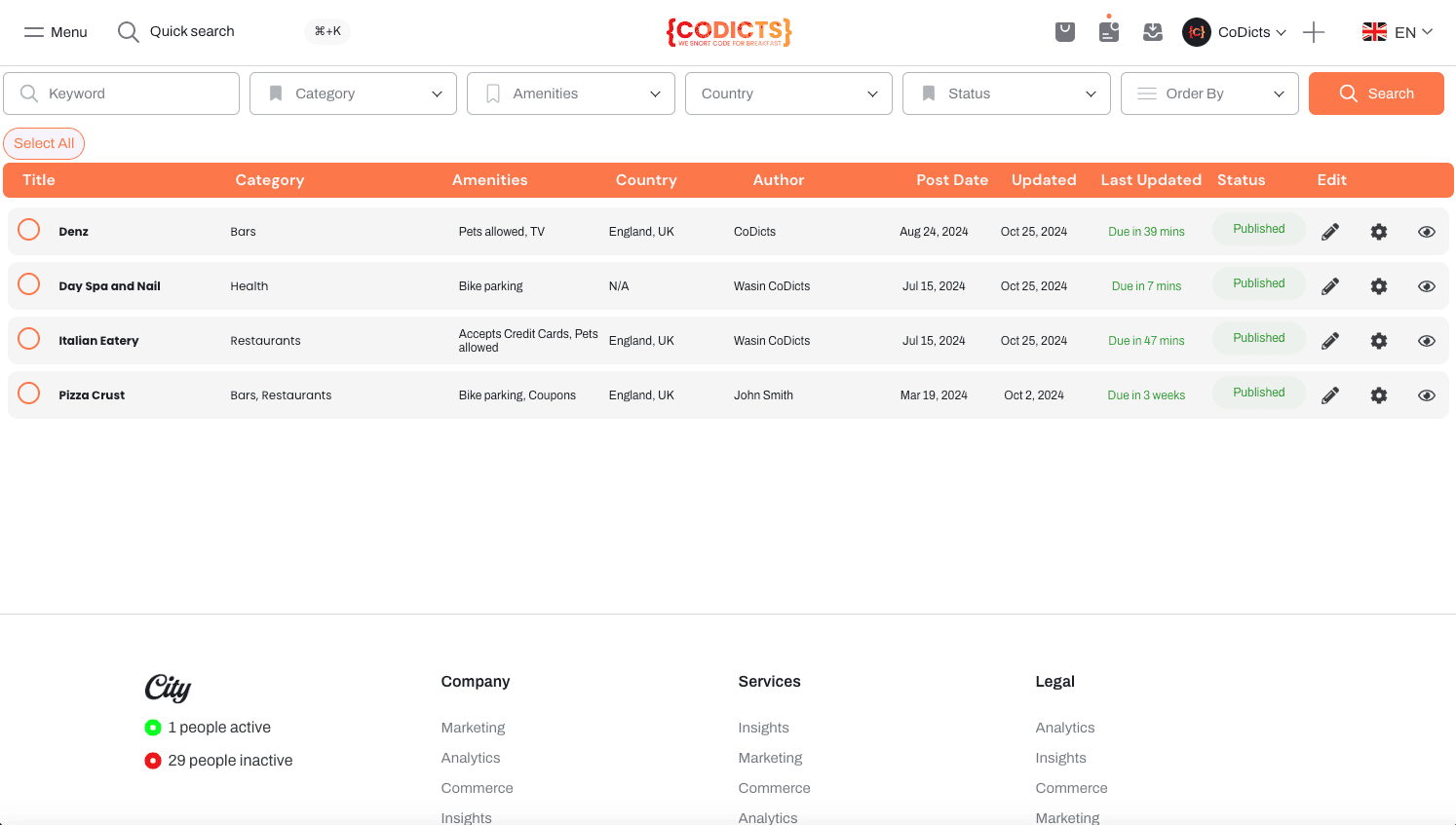Select the Pizza Crust row radio button
1456x825 pixels.
click(29, 394)
